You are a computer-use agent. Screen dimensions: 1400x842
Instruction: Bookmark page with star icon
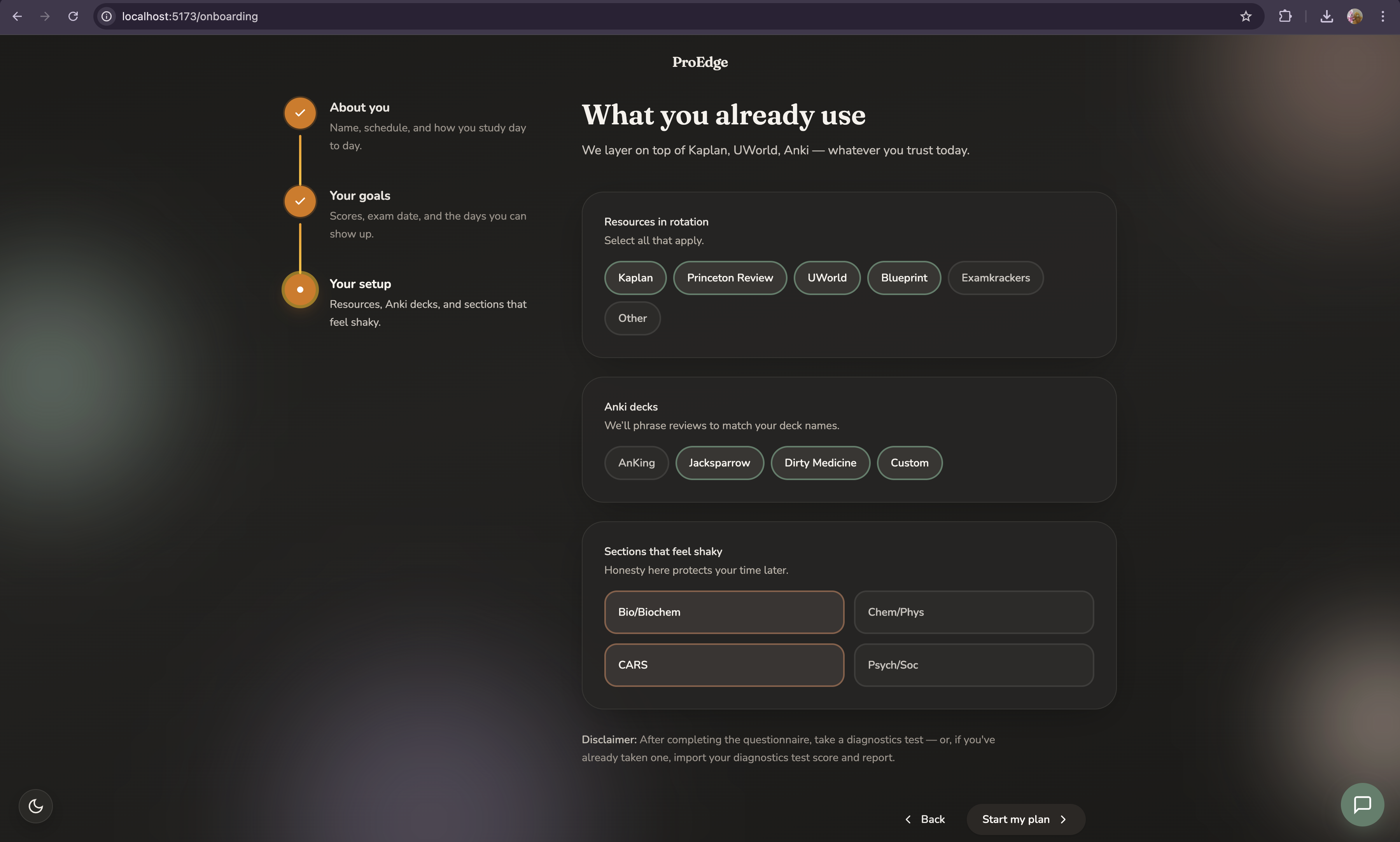[1246, 16]
